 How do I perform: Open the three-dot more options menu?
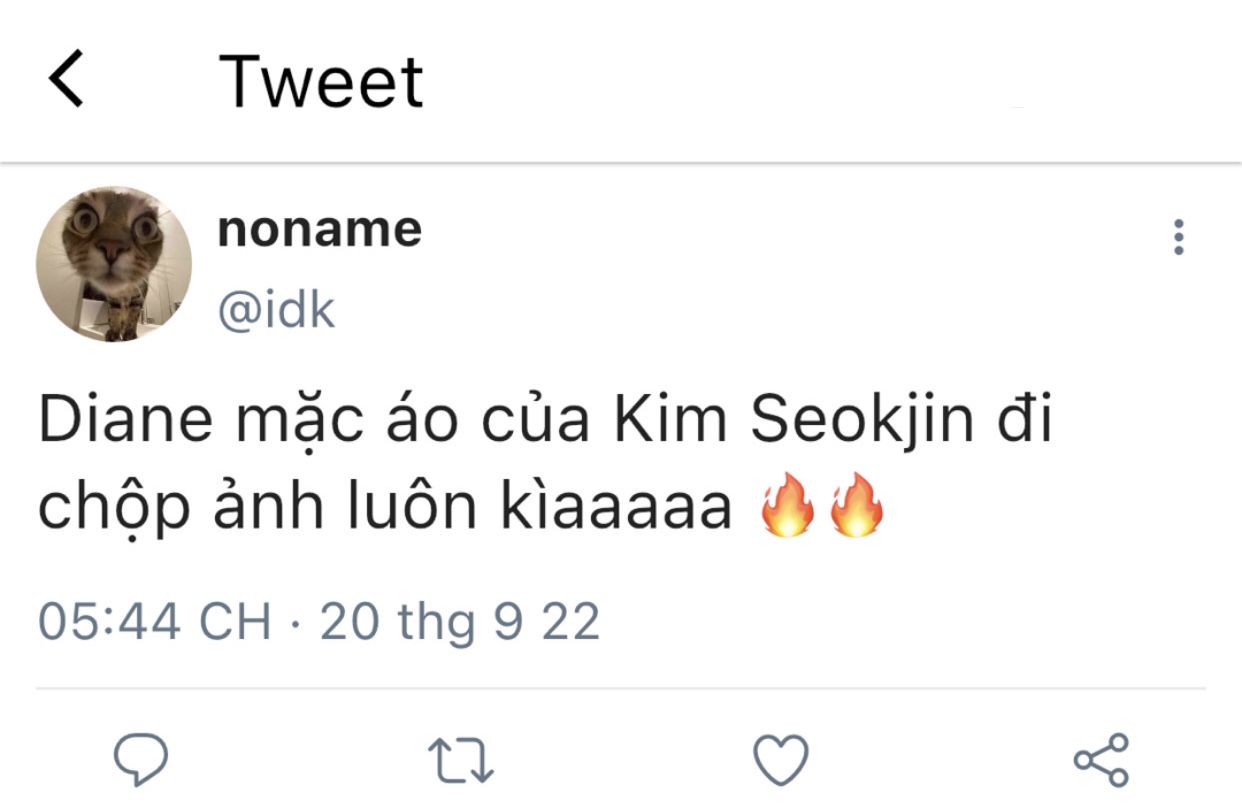pyautogui.click(x=1179, y=237)
